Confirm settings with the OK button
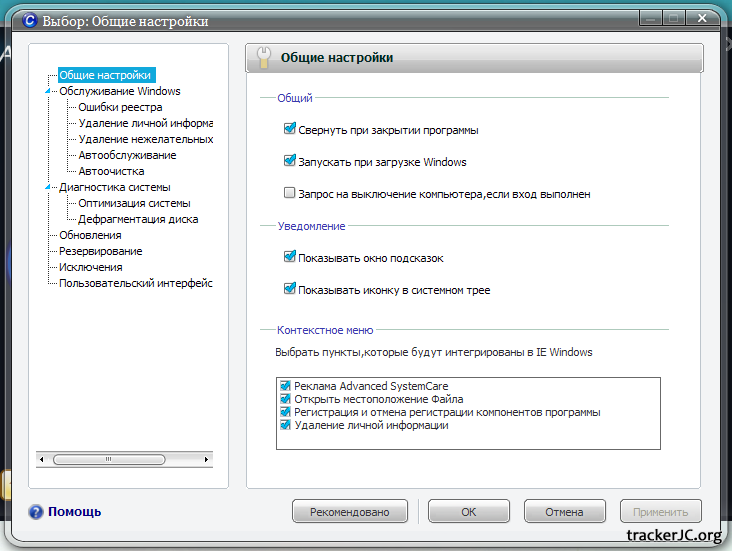 [468, 512]
